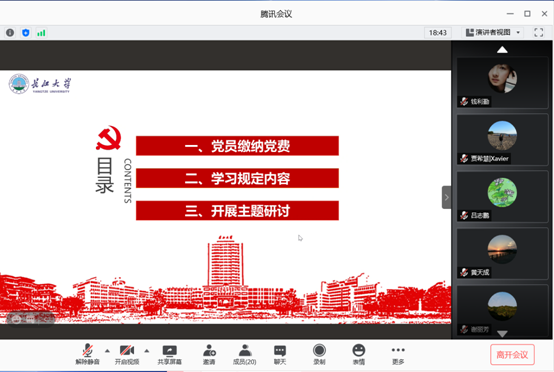Image resolution: width=554 pixels, height=372 pixels.
Task: Open blue security shield icon
Action: coord(26,33)
